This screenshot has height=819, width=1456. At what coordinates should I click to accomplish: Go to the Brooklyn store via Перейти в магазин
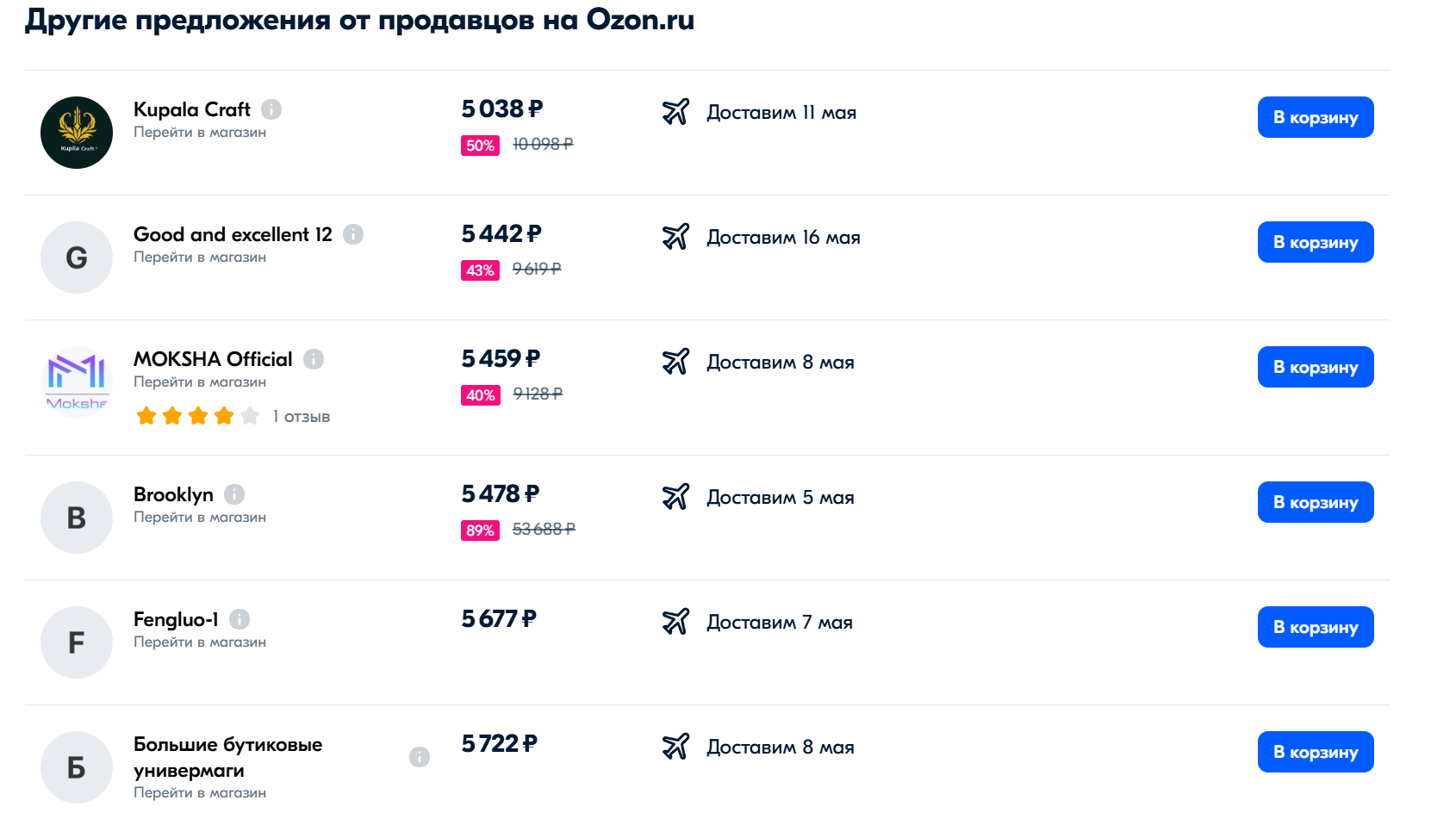click(x=200, y=518)
